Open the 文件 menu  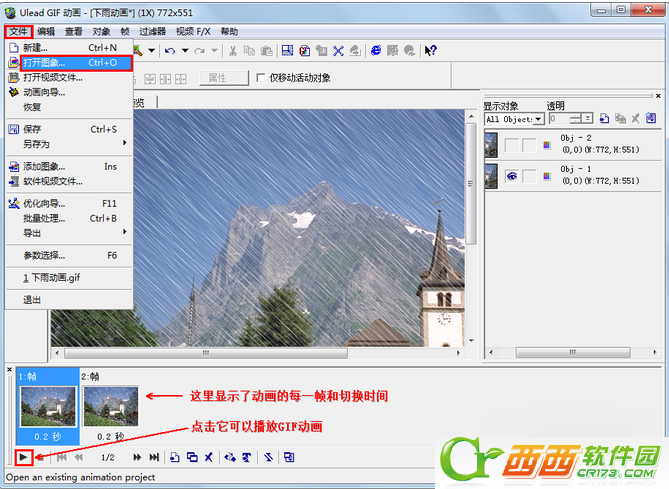click(x=19, y=32)
